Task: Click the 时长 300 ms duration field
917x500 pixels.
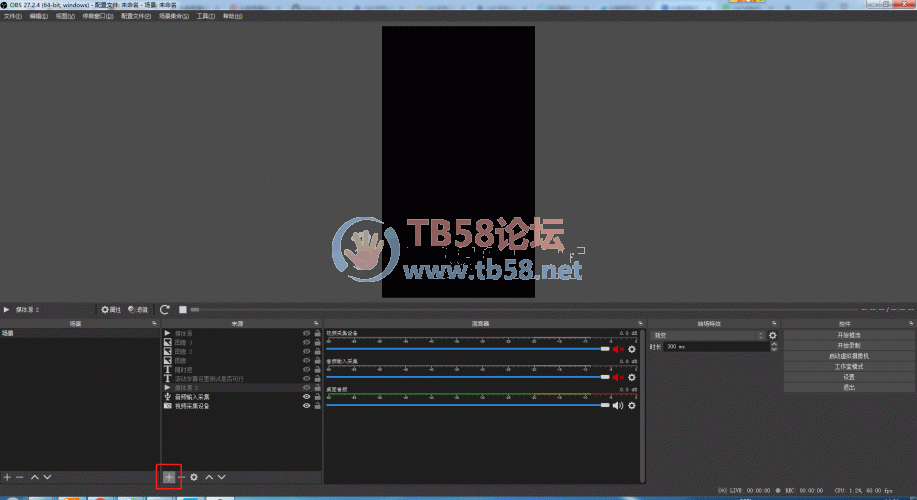Action: point(716,347)
